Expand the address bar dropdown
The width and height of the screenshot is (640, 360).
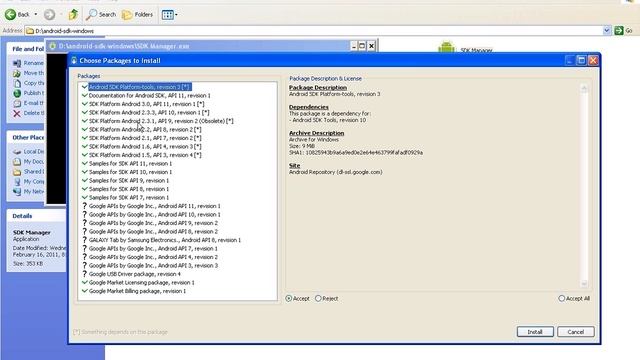pyautogui.click(x=607, y=31)
